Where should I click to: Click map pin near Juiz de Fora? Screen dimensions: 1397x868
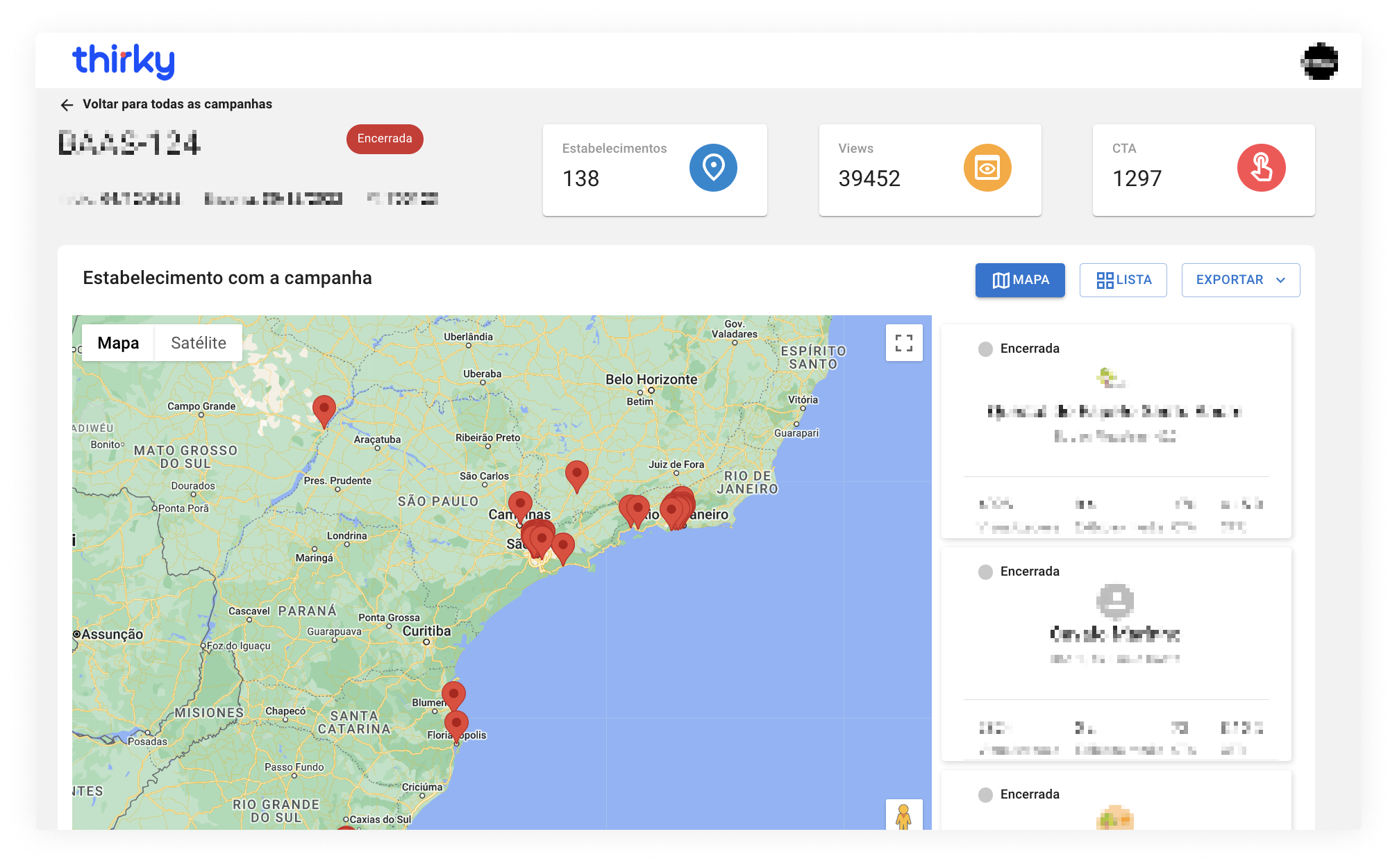click(577, 476)
